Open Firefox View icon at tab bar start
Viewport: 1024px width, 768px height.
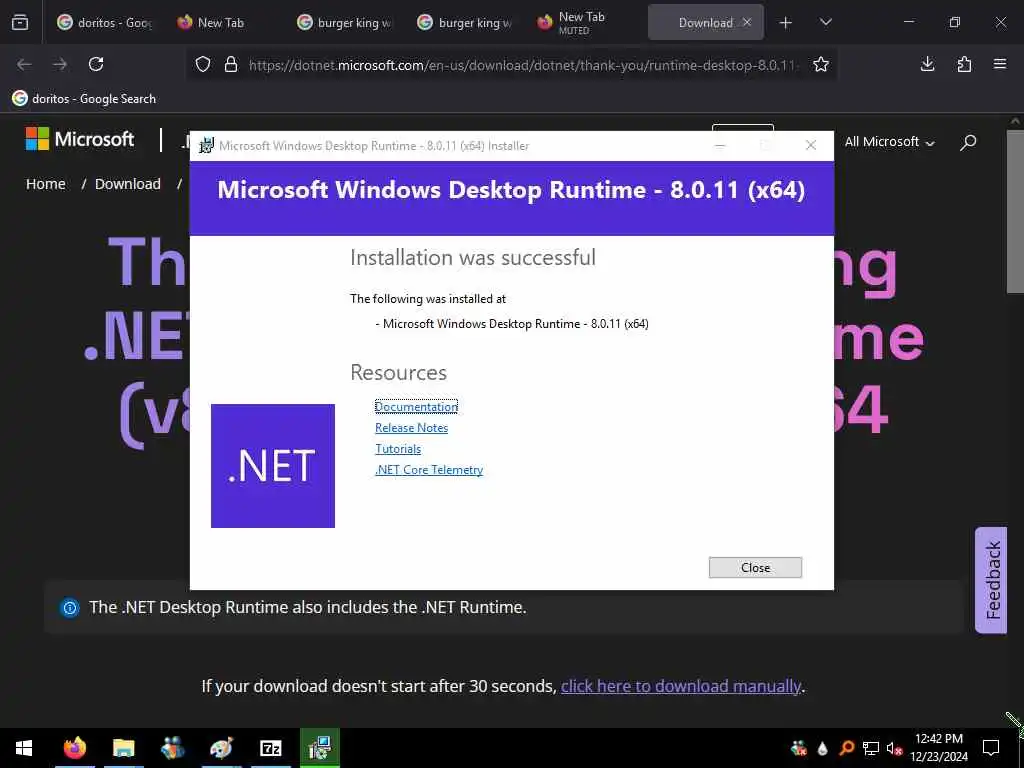(20, 22)
